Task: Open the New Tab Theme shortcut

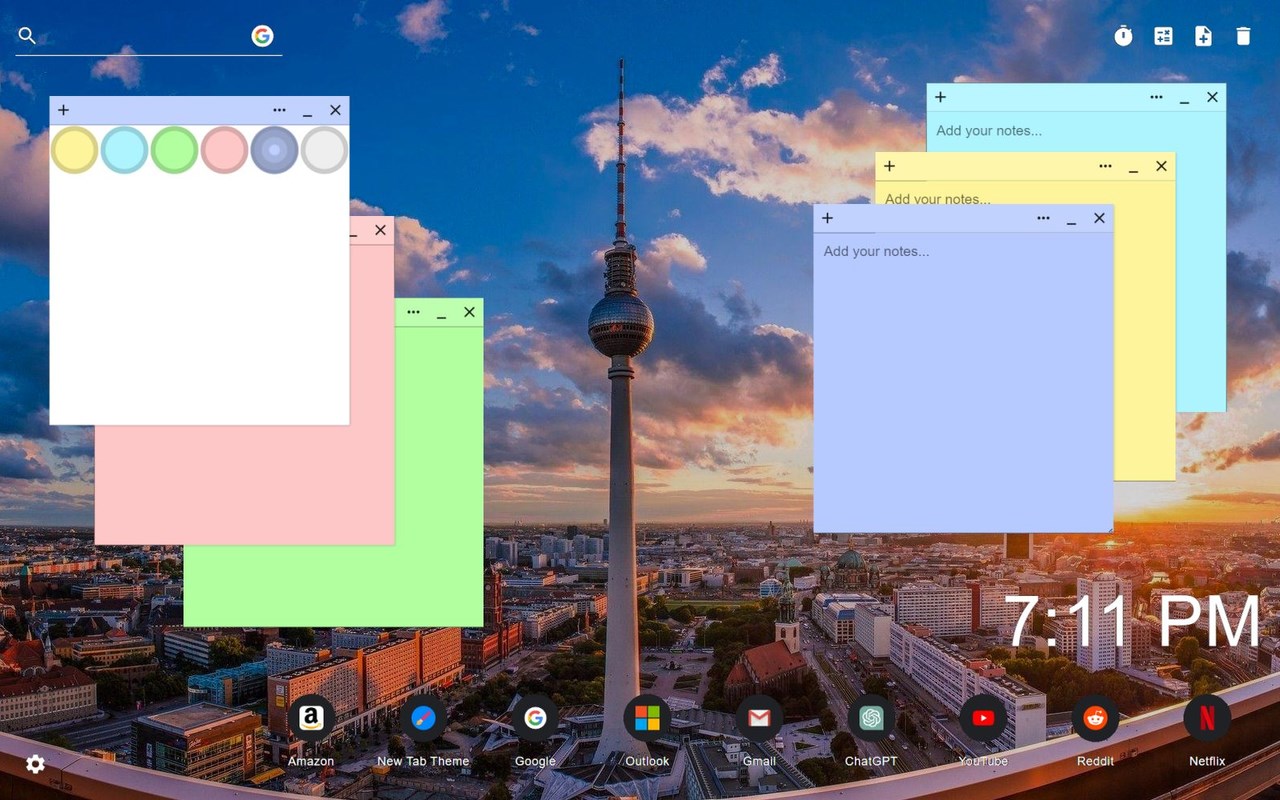Action: coord(423,718)
